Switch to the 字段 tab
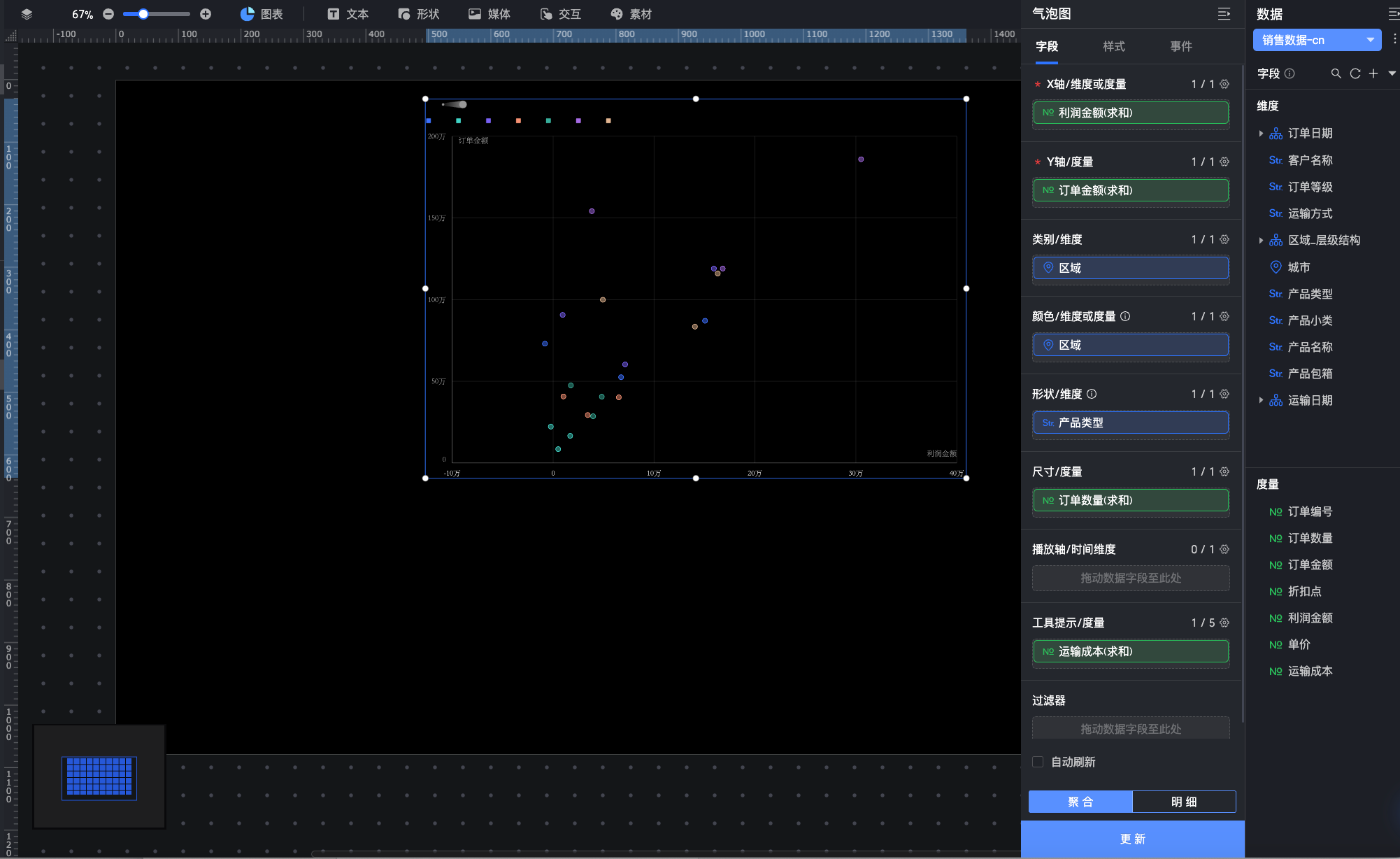Viewport: 1400px width, 859px height. pyautogui.click(x=1047, y=46)
